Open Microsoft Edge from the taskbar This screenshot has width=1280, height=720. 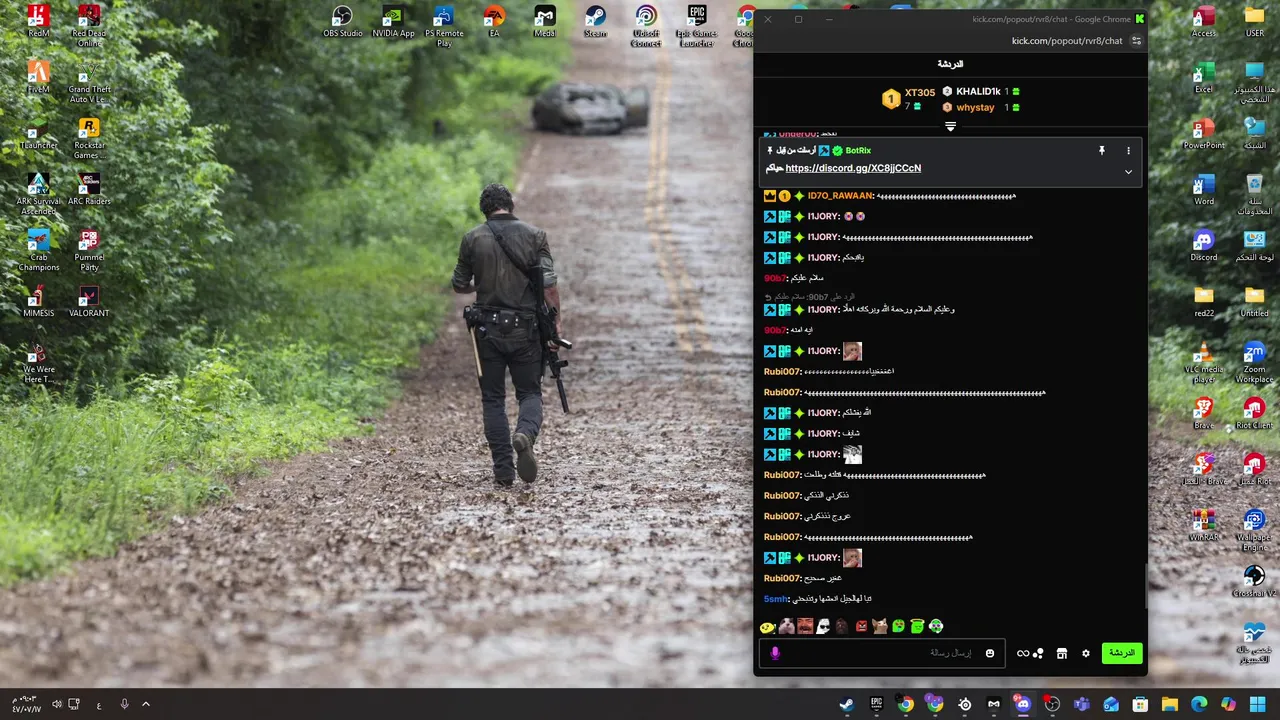click(1199, 704)
